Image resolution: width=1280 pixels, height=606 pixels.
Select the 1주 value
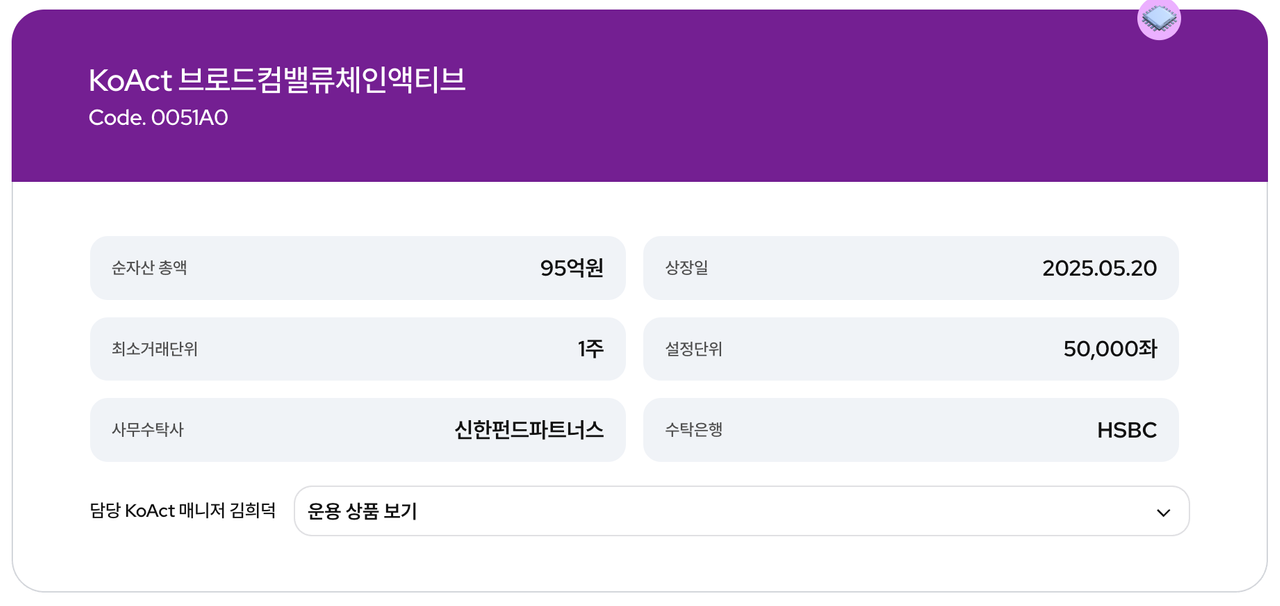click(x=590, y=349)
